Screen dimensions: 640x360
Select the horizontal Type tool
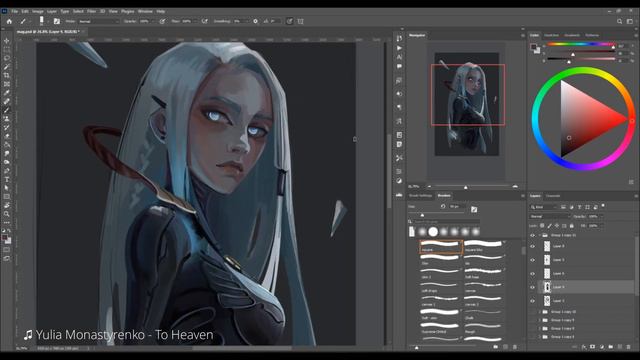(x=7, y=179)
